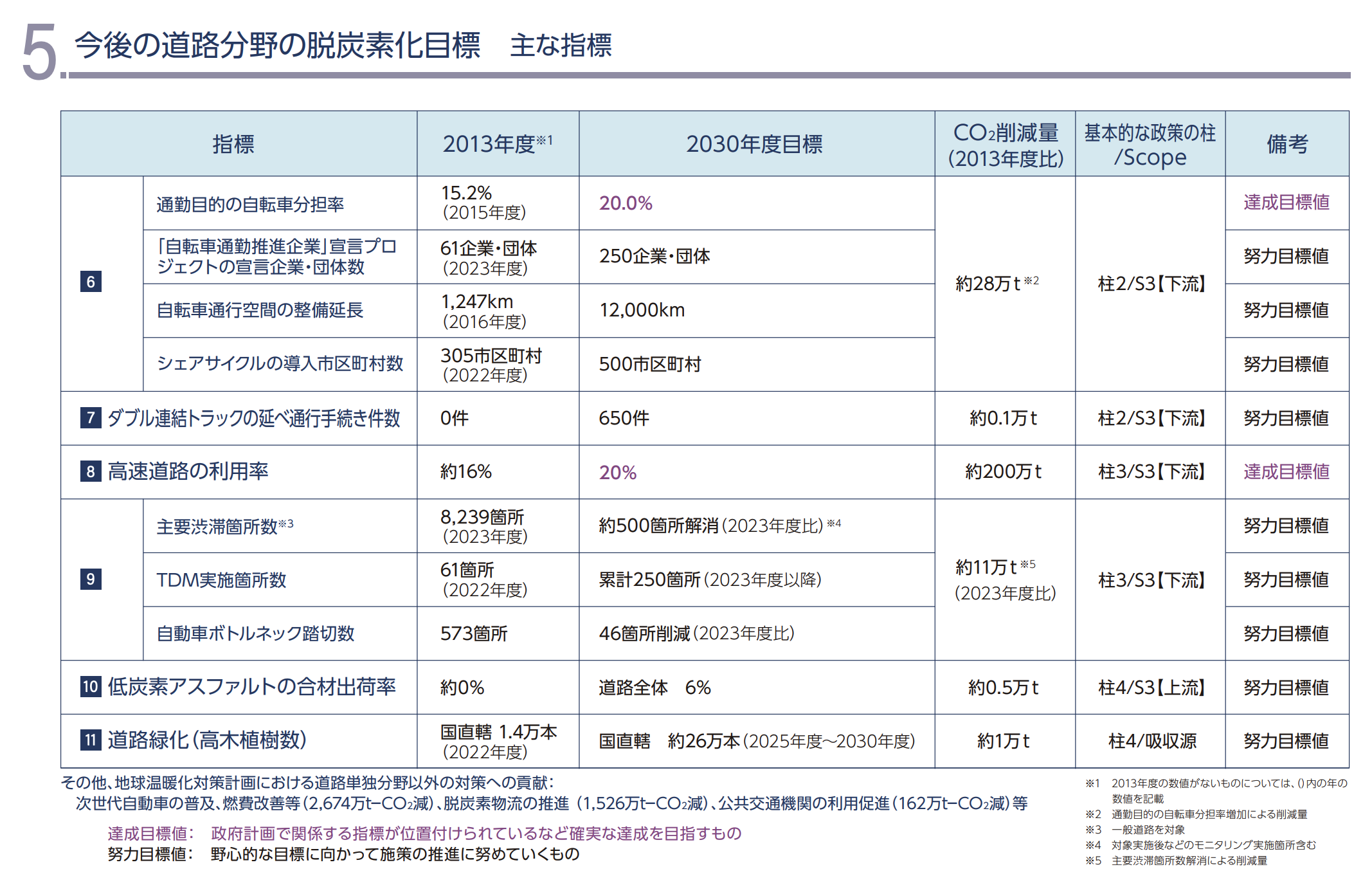Viewport: 1372px width, 876px height.
Task: Select the TDM実施箇所数 indicator cell
Action: click(222, 580)
